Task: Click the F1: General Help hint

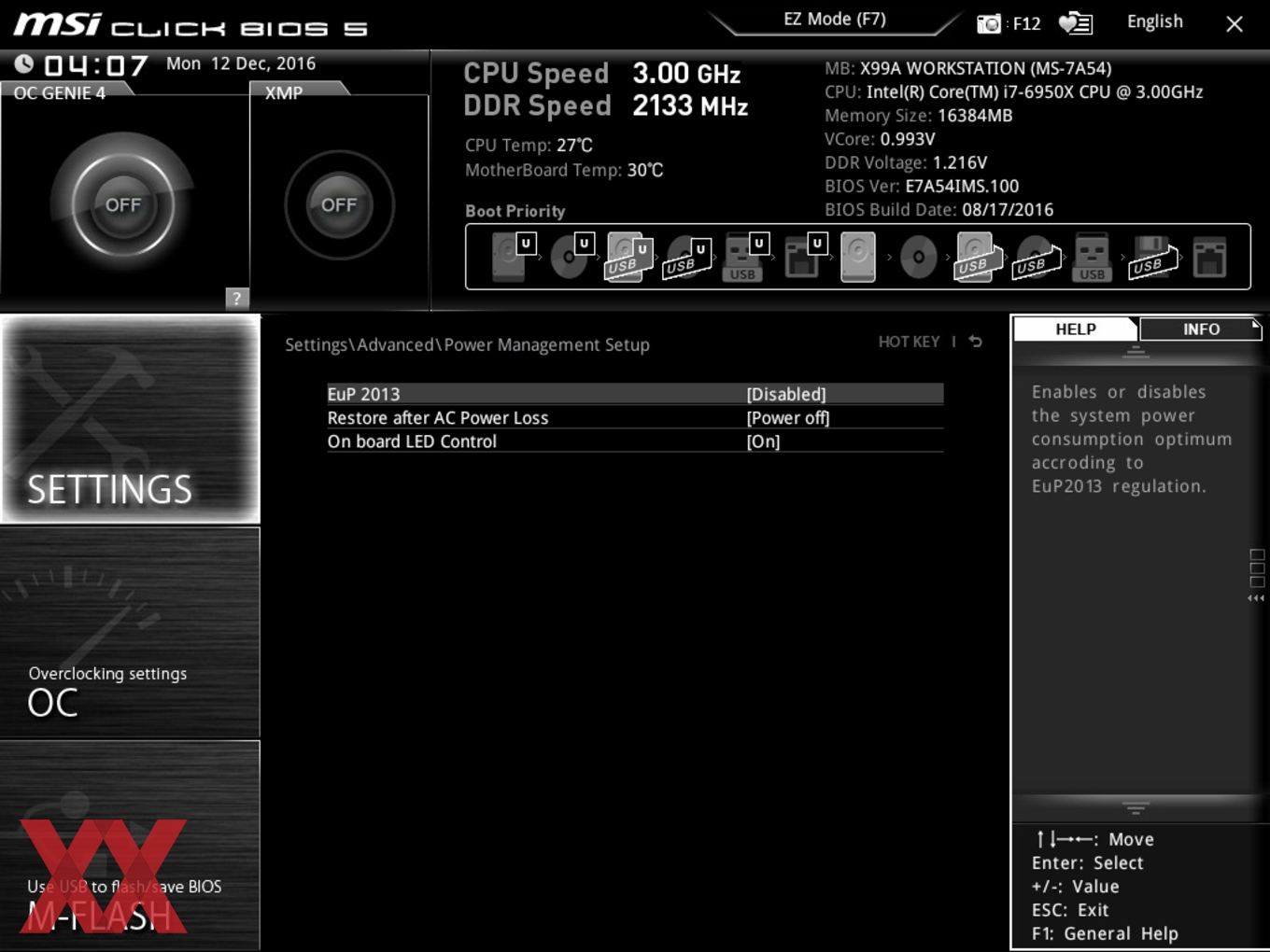Action: tap(1105, 933)
